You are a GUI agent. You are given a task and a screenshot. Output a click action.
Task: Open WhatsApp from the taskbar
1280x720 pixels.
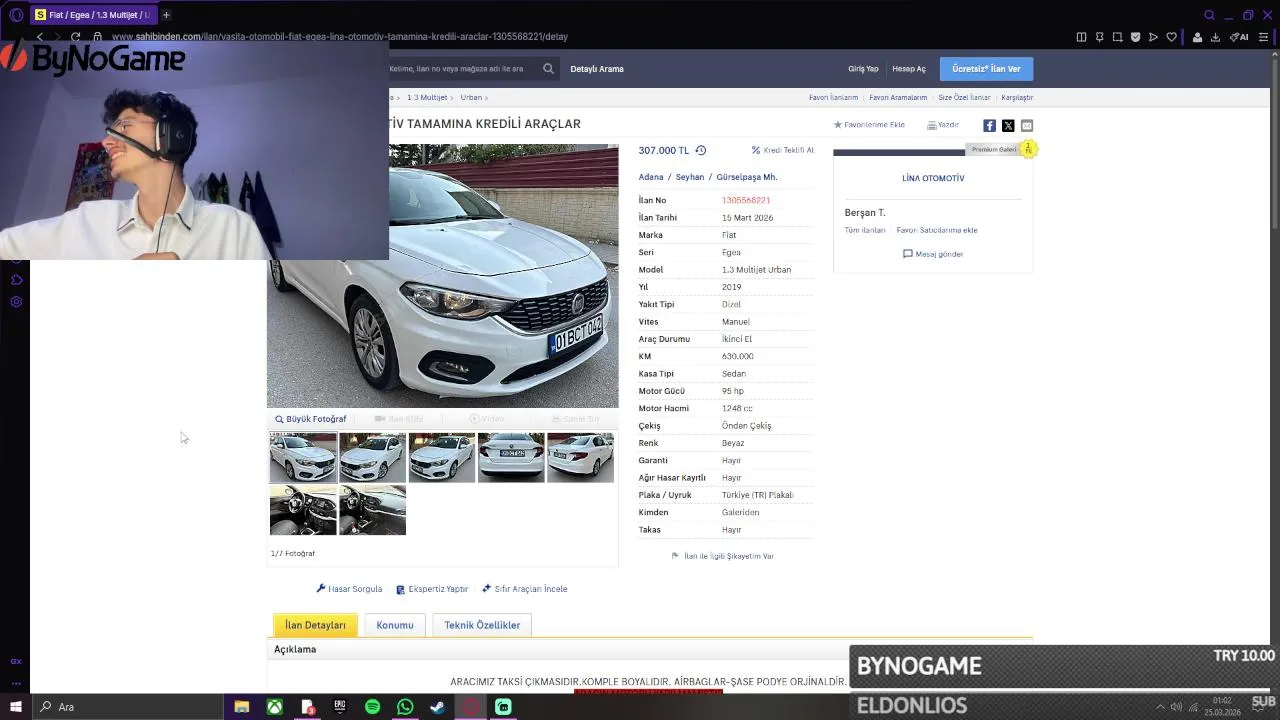pyautogui.click(x=405, y=707)
